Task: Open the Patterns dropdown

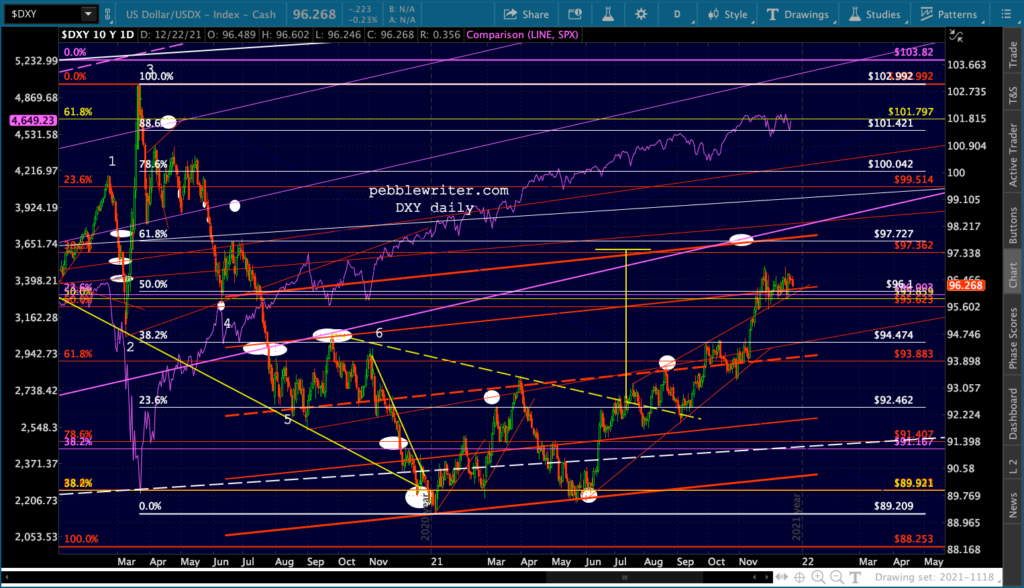Action: tap(949, 14)
